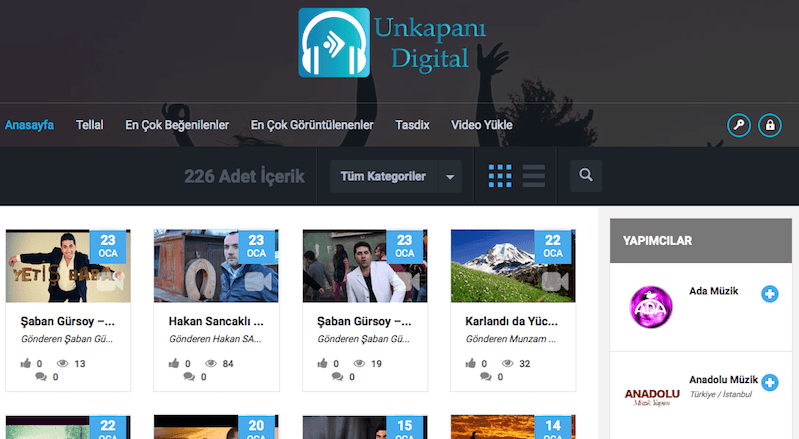Open the Anasayfa menu item

coord(30,125)
